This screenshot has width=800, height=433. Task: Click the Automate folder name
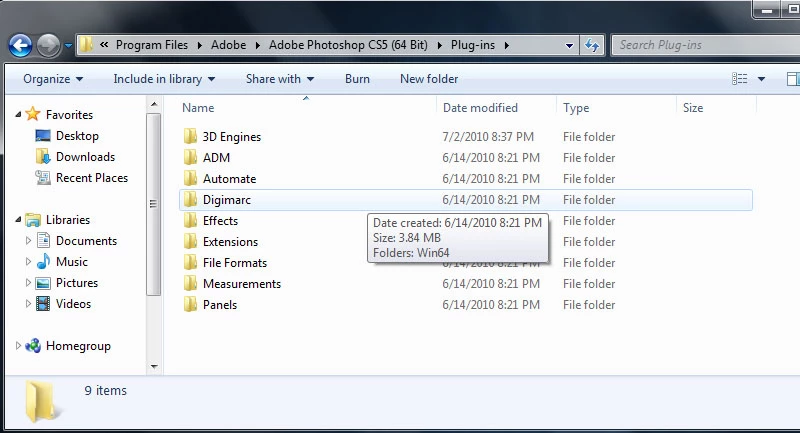coord(230,179)
